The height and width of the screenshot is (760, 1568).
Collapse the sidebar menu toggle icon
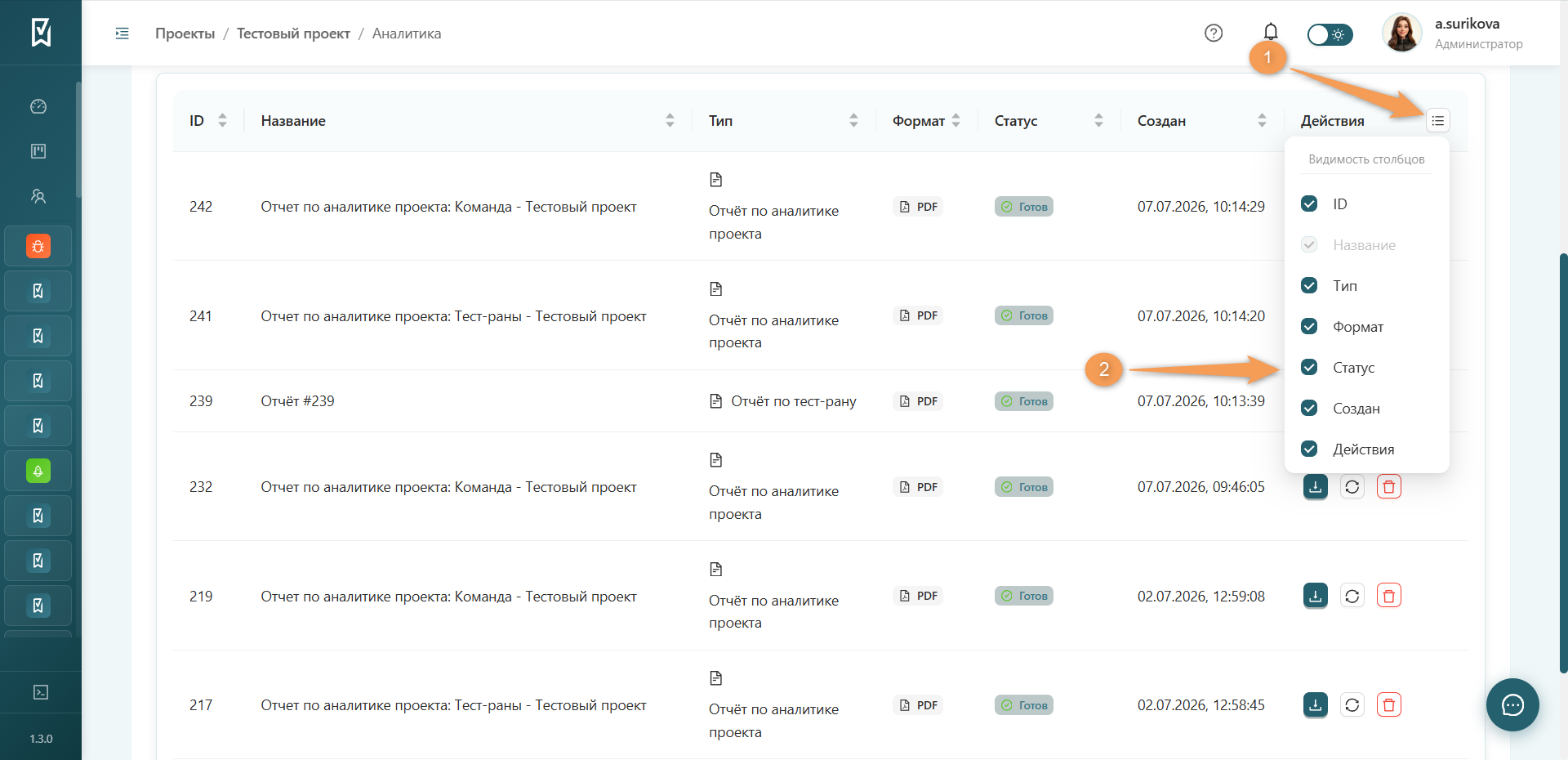point(122,34)
